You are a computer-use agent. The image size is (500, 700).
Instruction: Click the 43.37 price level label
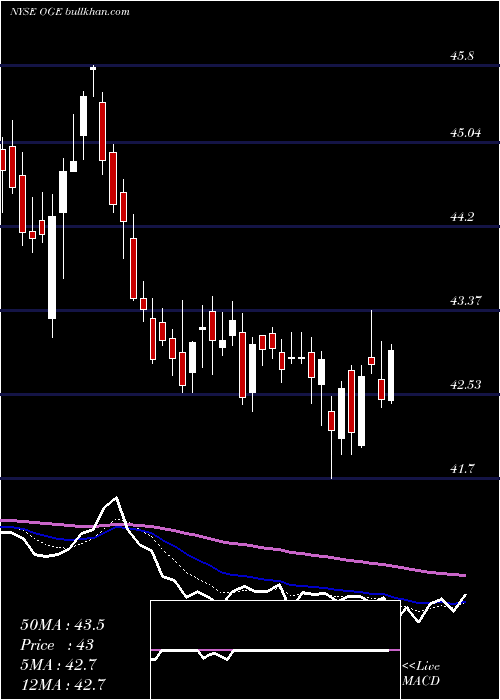pos(466,301)
